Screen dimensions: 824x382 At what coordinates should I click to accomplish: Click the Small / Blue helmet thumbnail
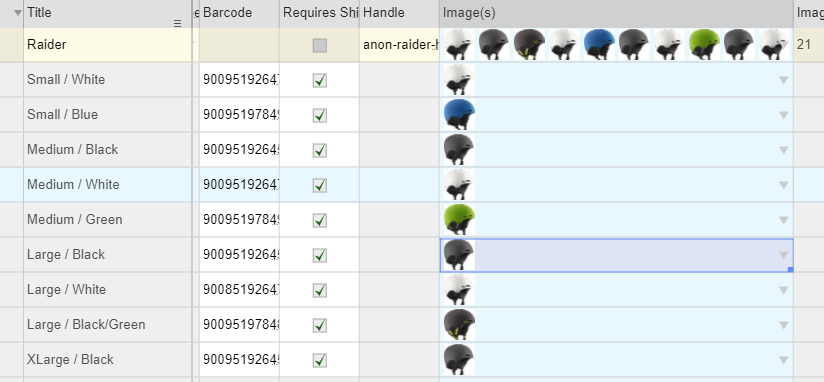tap(459, 115)
